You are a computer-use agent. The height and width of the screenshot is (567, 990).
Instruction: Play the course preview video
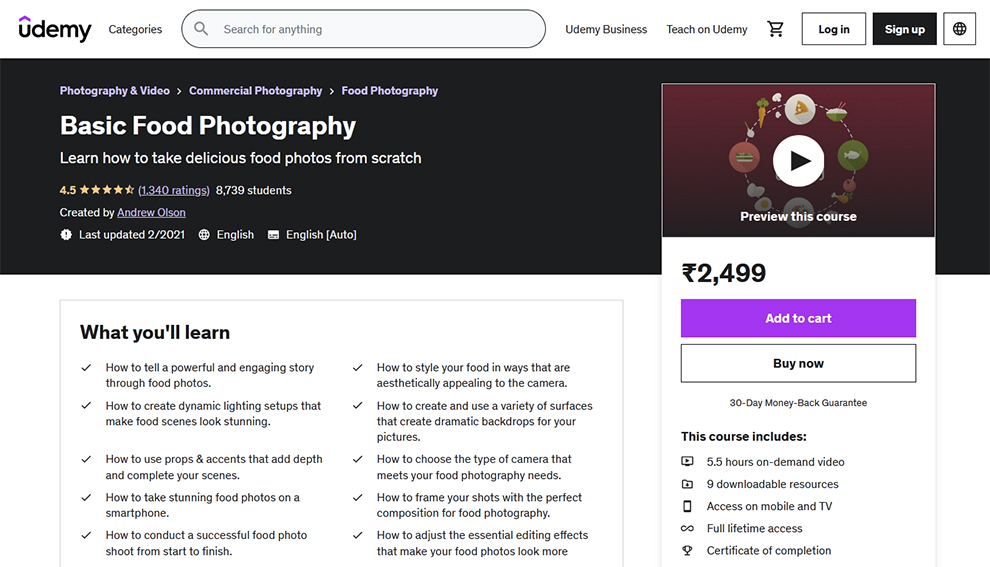pyautogui.click(x=798, y=161)
